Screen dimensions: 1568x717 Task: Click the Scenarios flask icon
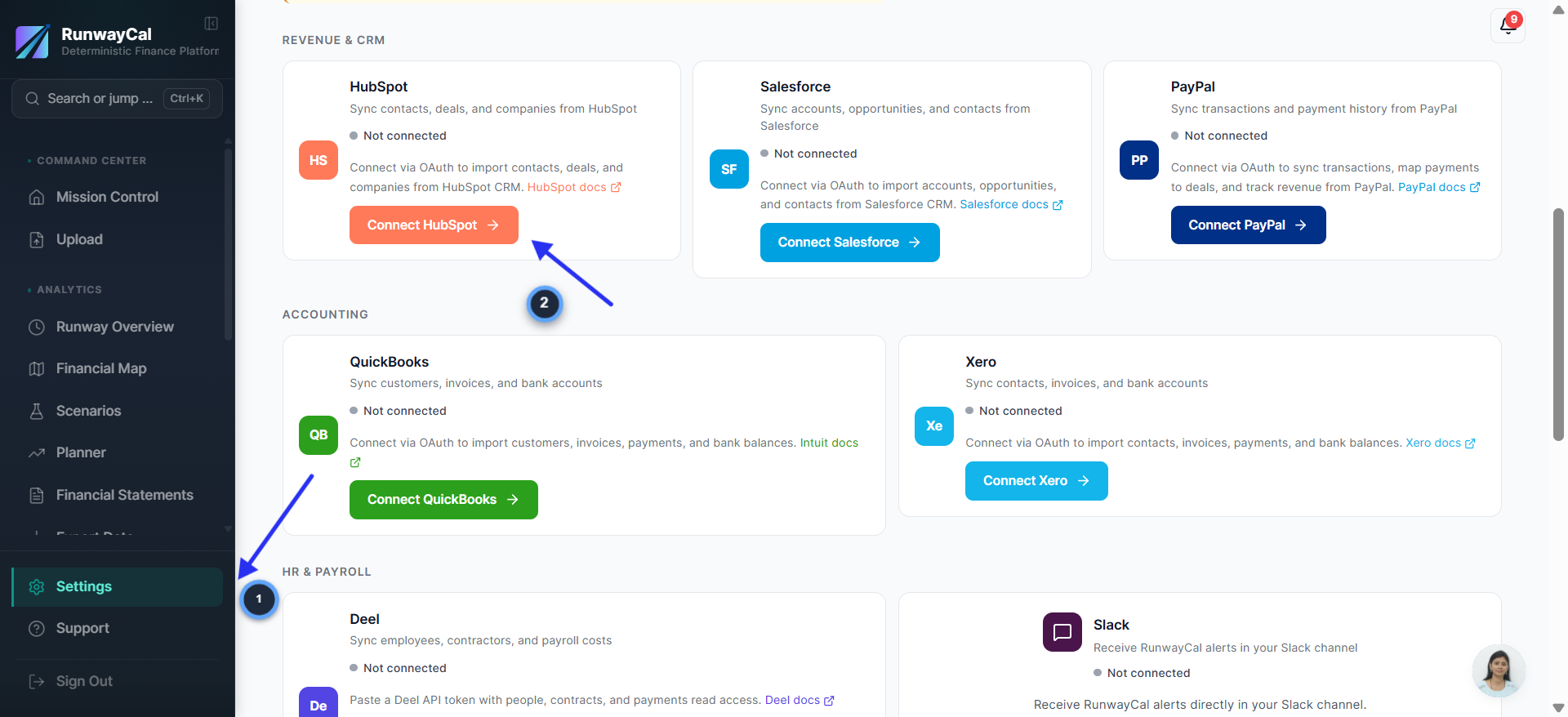click(37, 411)
